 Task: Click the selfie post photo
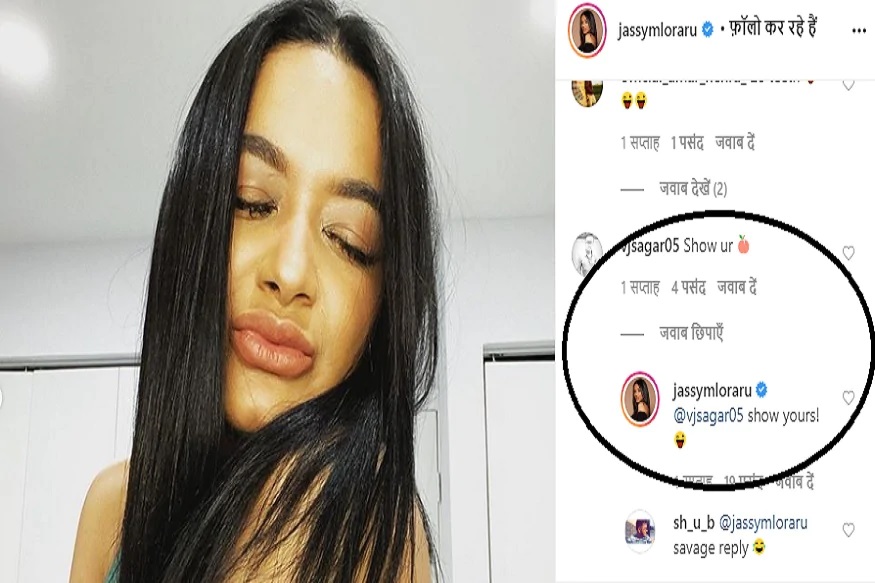pos(277,291)
